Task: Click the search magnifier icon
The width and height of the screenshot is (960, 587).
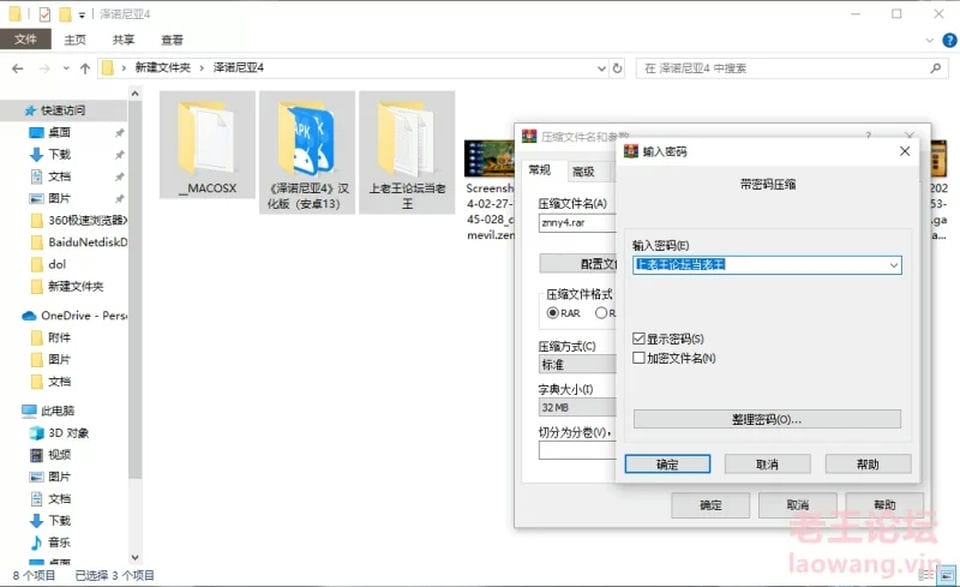Action: tap(935, 68)
